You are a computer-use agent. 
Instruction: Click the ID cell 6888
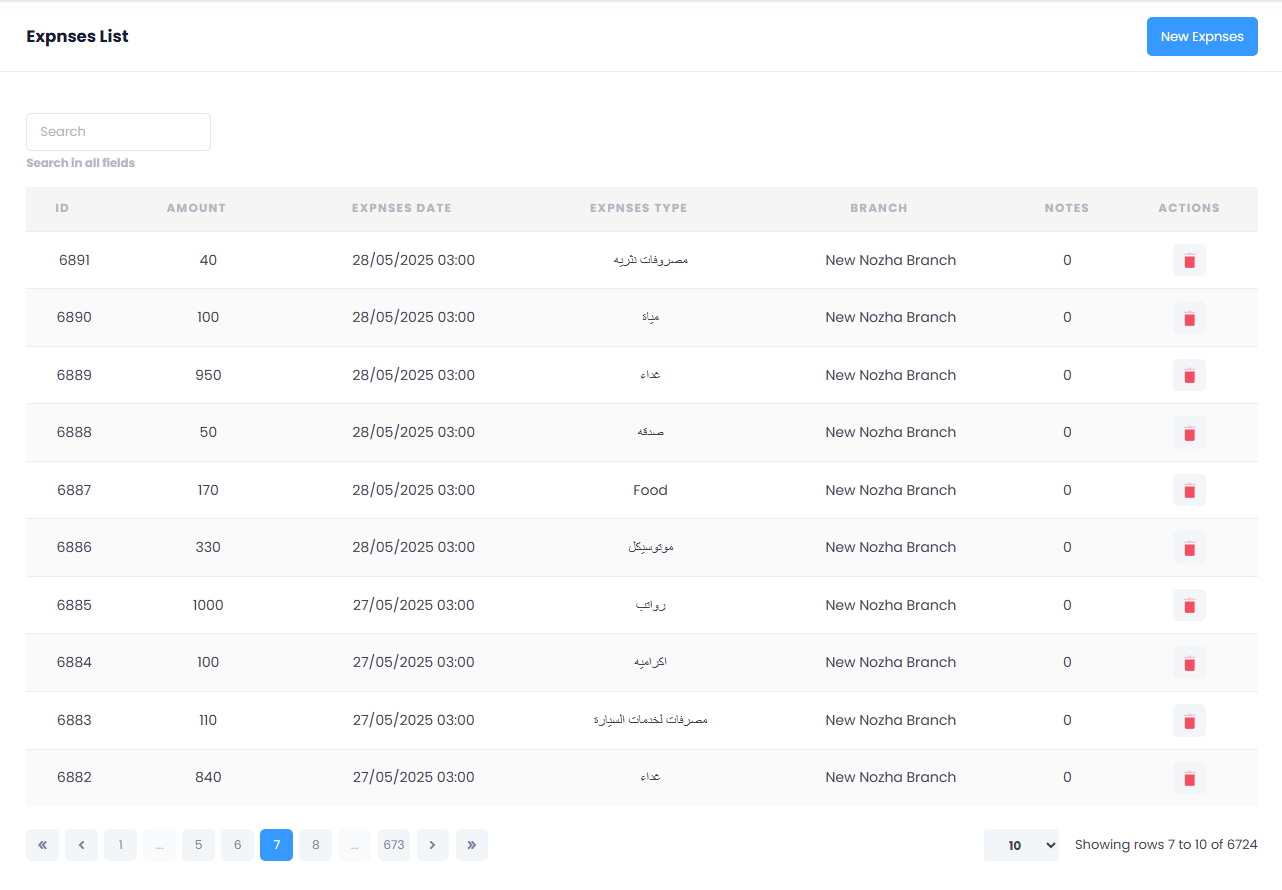74,432
